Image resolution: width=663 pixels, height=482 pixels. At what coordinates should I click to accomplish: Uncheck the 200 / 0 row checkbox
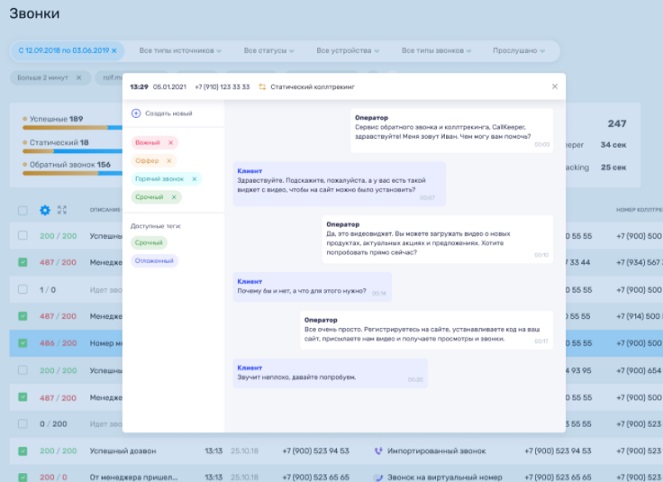[x=23, y=477]
